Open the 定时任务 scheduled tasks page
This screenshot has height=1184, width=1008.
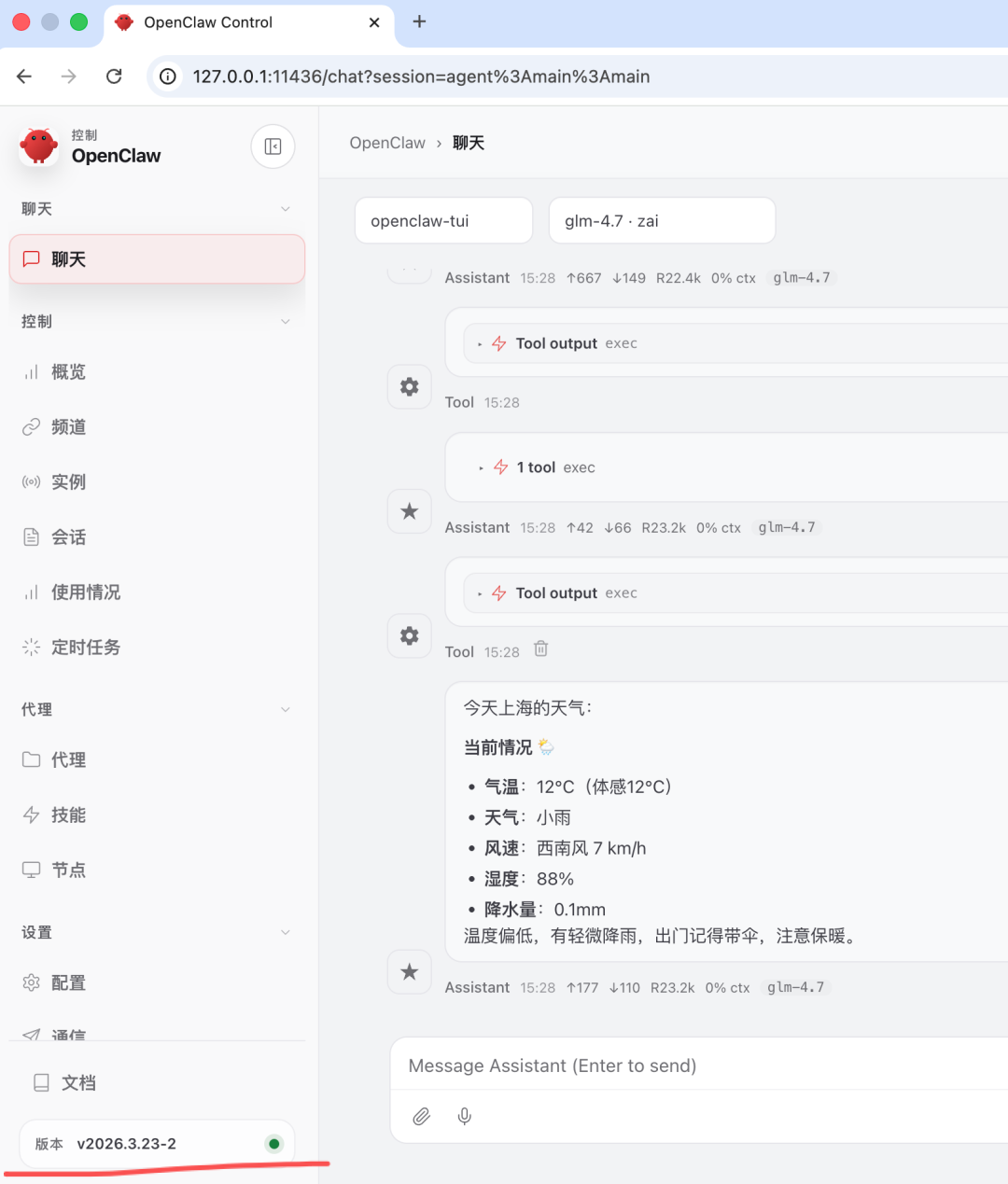pos(157,648)
